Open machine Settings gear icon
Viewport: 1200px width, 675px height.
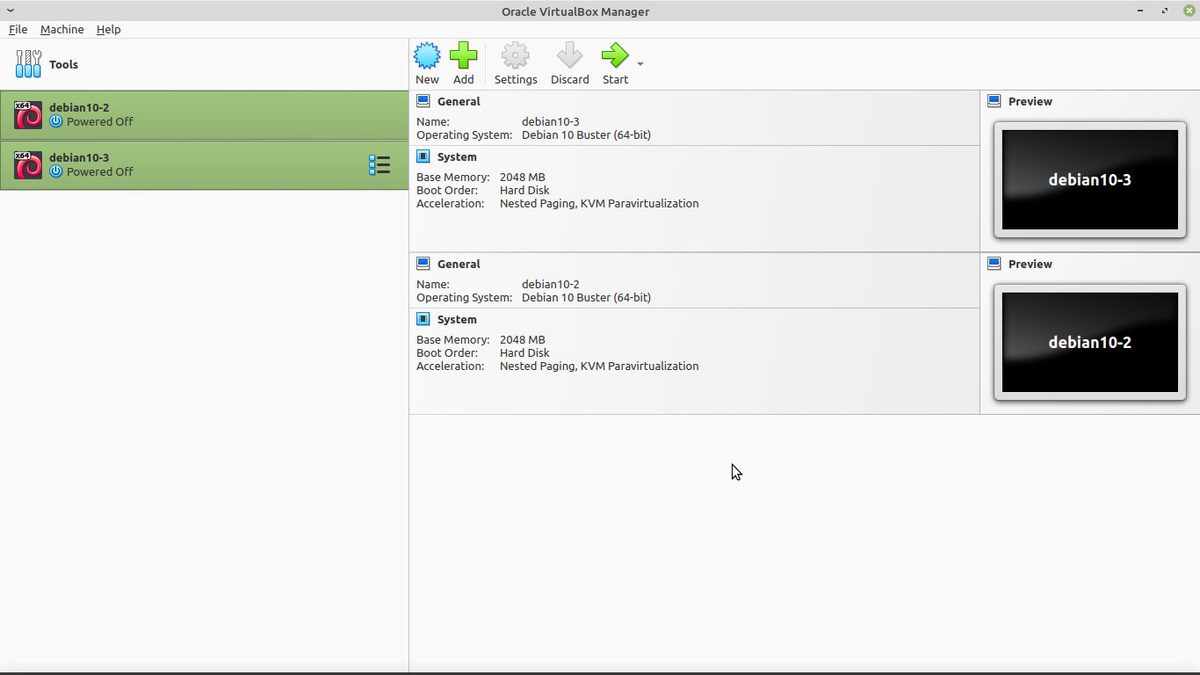point(515,55)
